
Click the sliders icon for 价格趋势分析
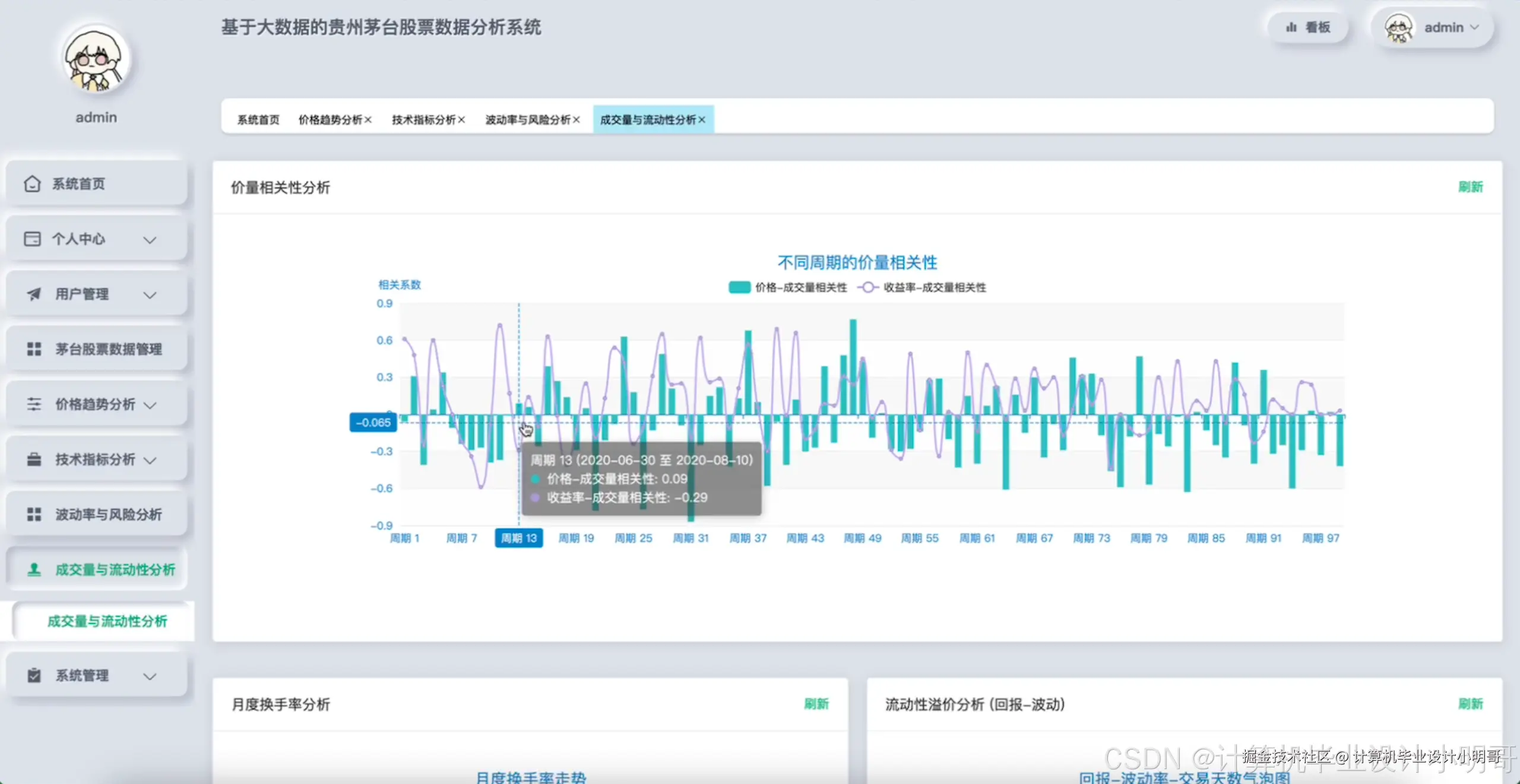pyautogui.click(x=34, y=405)
